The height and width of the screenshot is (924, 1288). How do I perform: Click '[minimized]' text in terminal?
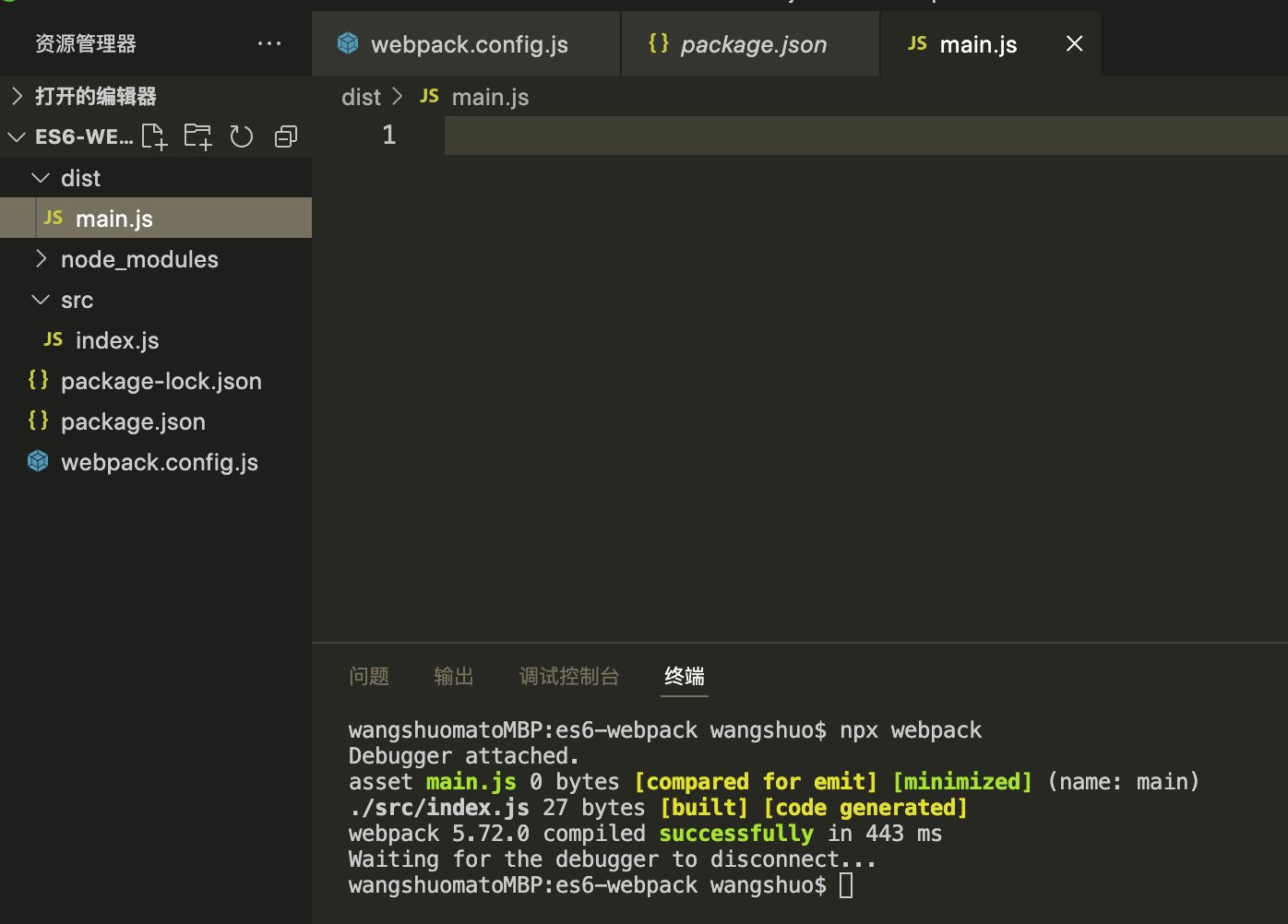click(x=962, y=782)
